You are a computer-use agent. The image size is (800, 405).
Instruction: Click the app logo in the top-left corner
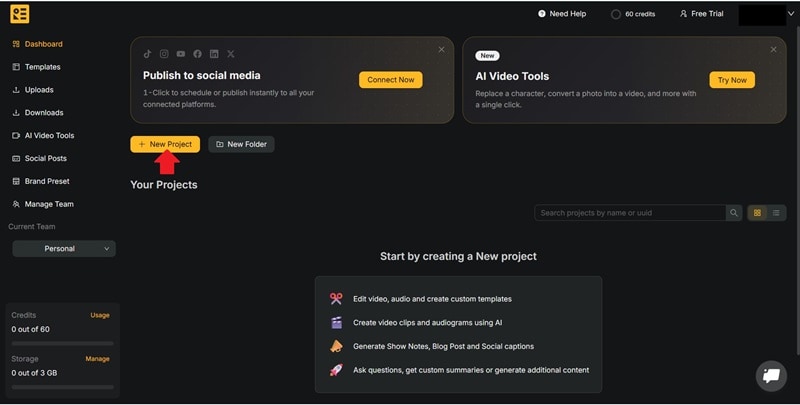click(x=19, y=14)
